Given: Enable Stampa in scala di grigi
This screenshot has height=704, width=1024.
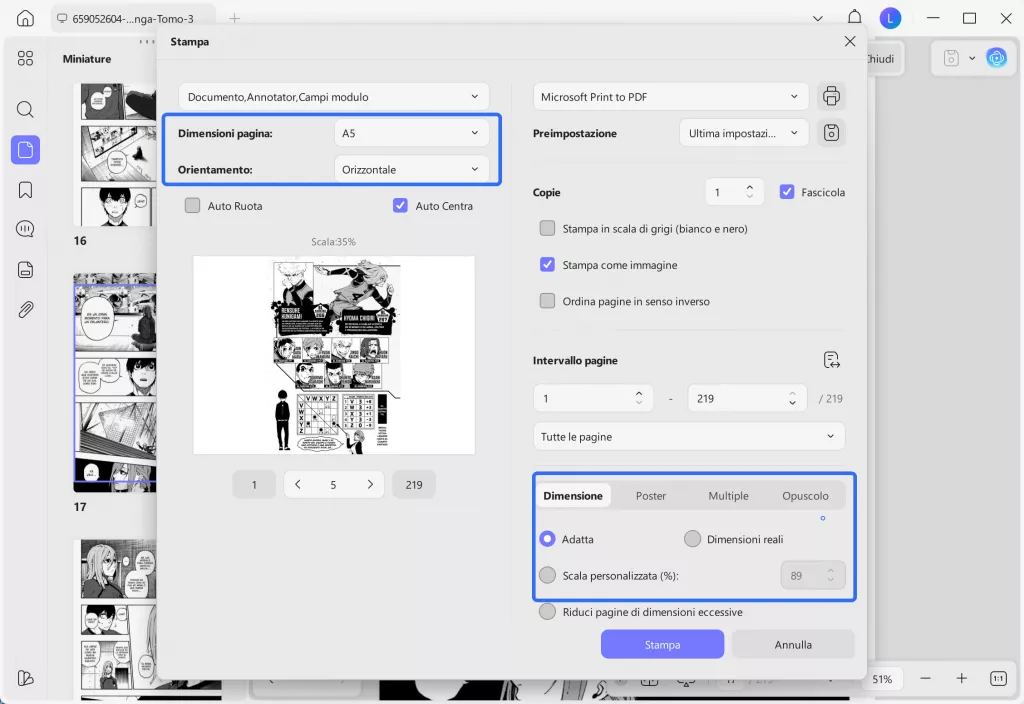Looking at the screenshot, I should pyautogui.click(x=547, y=229).
